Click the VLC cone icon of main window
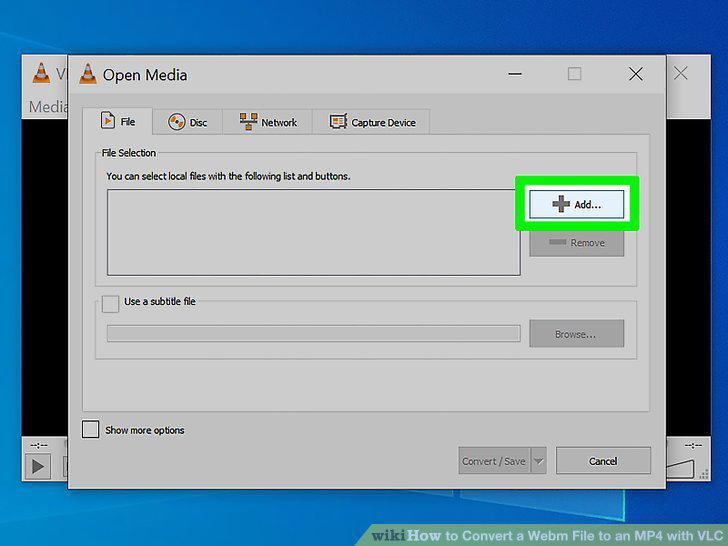 [41, 73]
